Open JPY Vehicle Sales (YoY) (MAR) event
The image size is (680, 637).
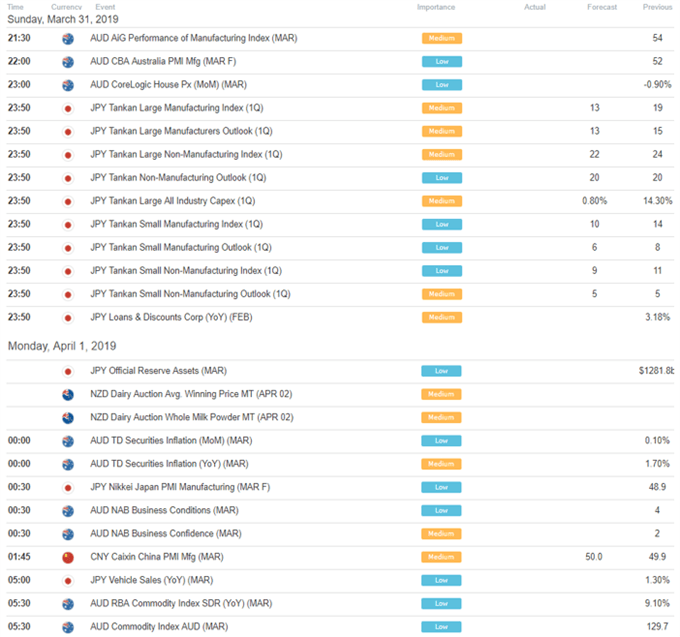click(x=152, y=580)
